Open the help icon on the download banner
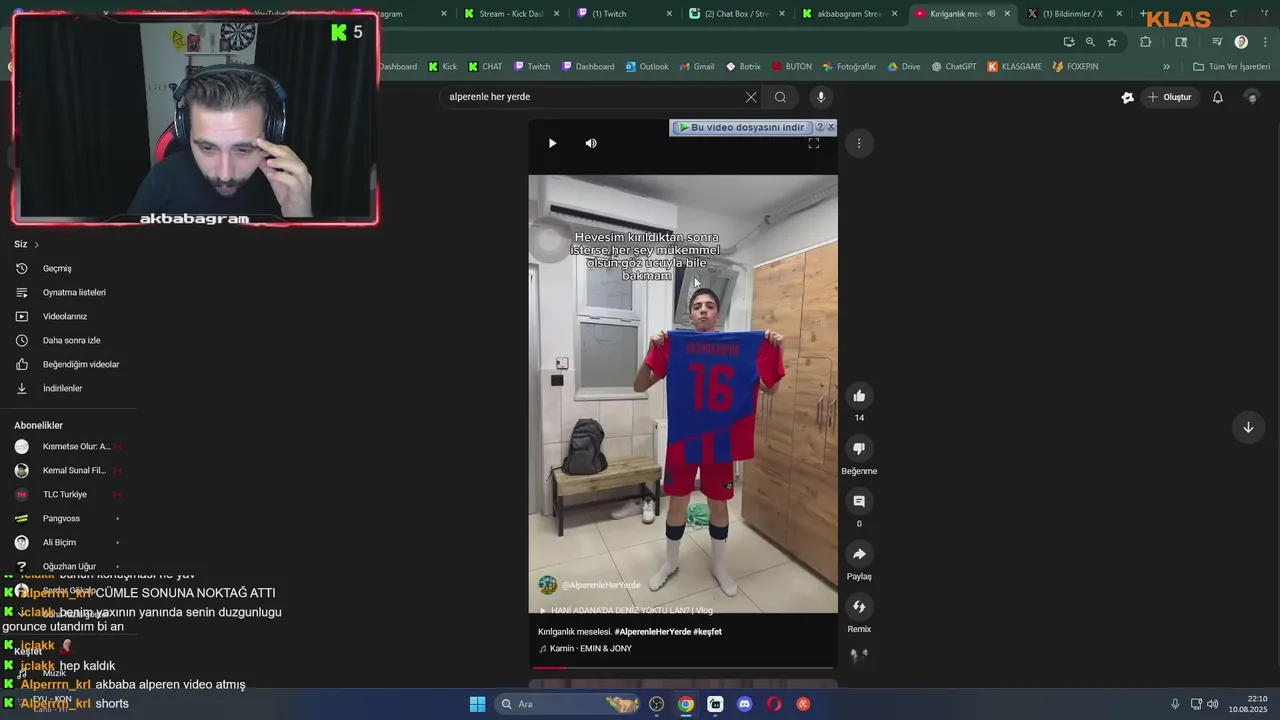1280x720 pixels. (820, 127)
